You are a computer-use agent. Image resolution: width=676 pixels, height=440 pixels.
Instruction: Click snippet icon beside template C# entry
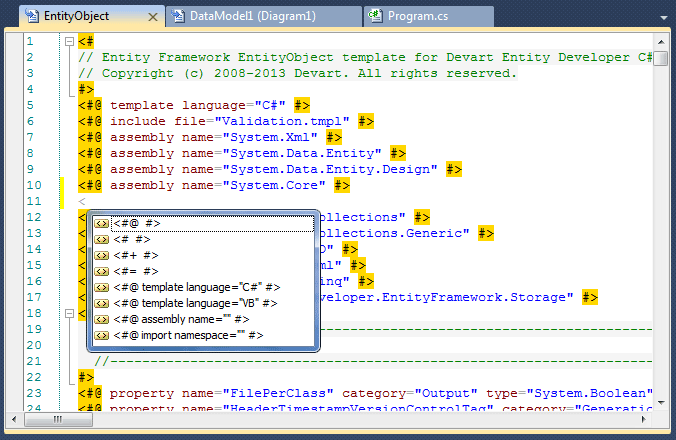[102, 287]
